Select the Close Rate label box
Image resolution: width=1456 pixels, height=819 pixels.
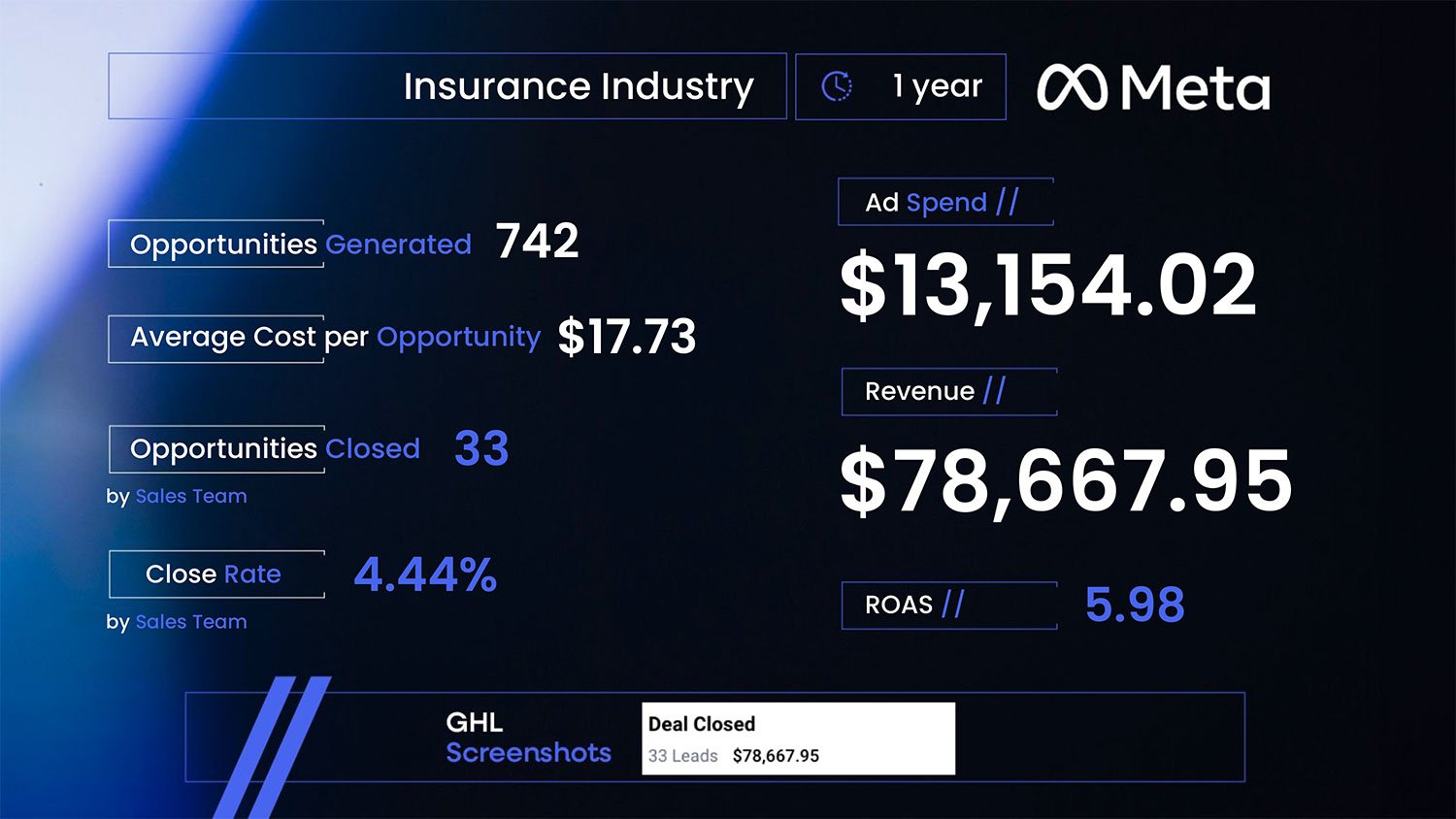[x=216, y=574]
